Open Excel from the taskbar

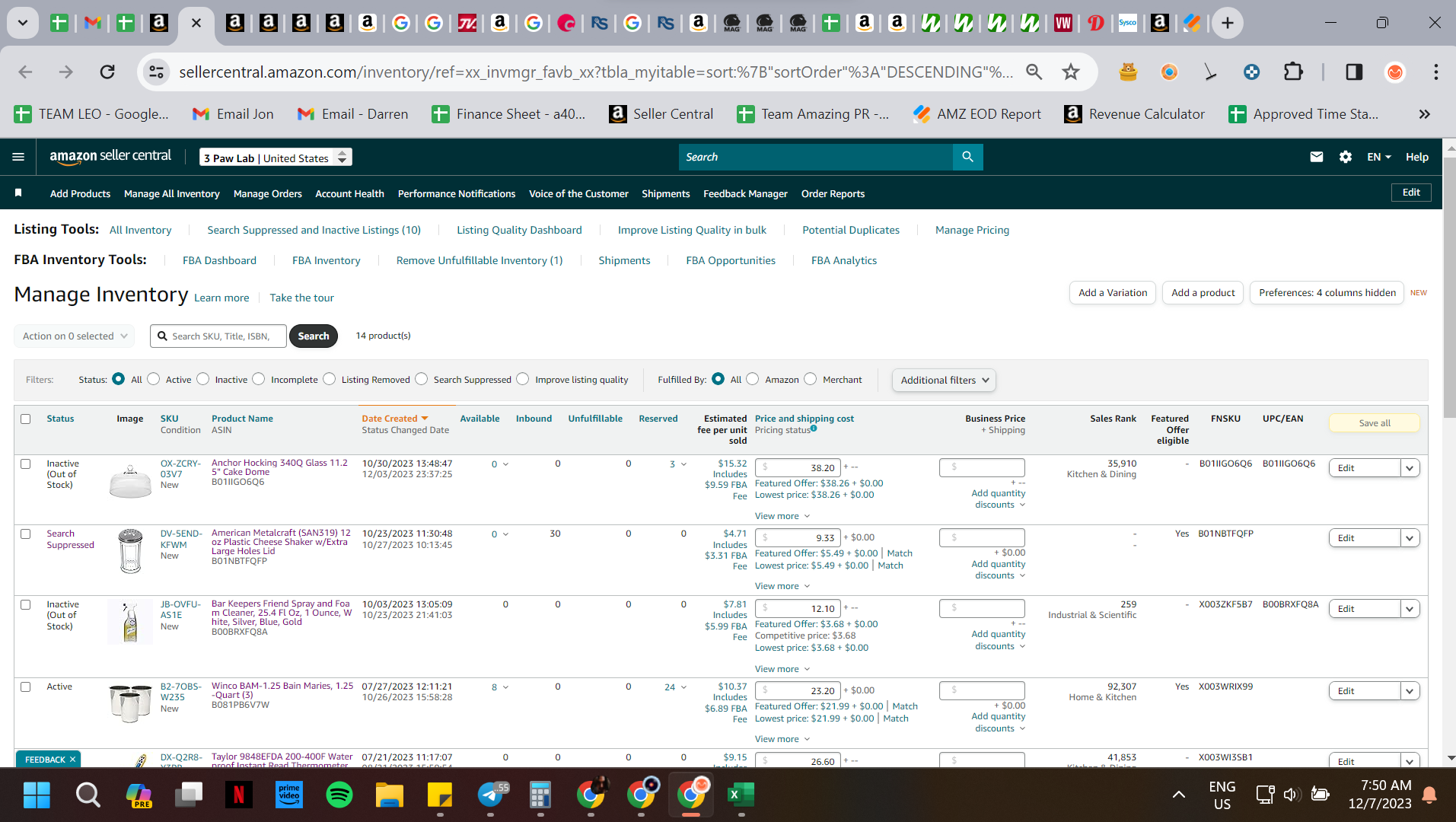click(741, 795)
